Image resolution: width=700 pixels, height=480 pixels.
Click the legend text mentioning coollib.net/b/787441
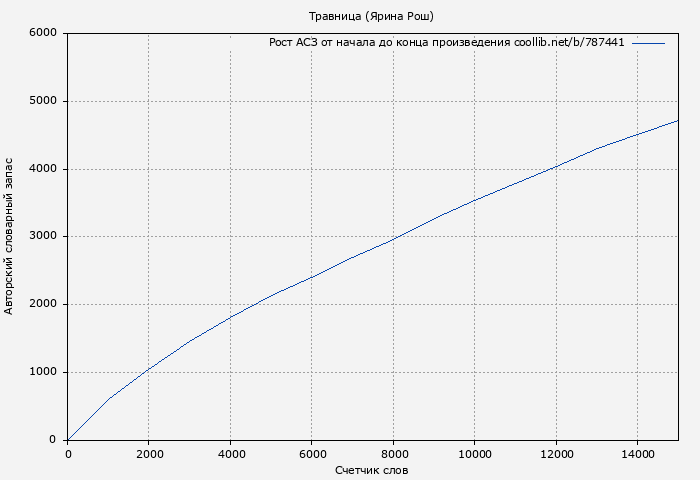pos(447,43)
